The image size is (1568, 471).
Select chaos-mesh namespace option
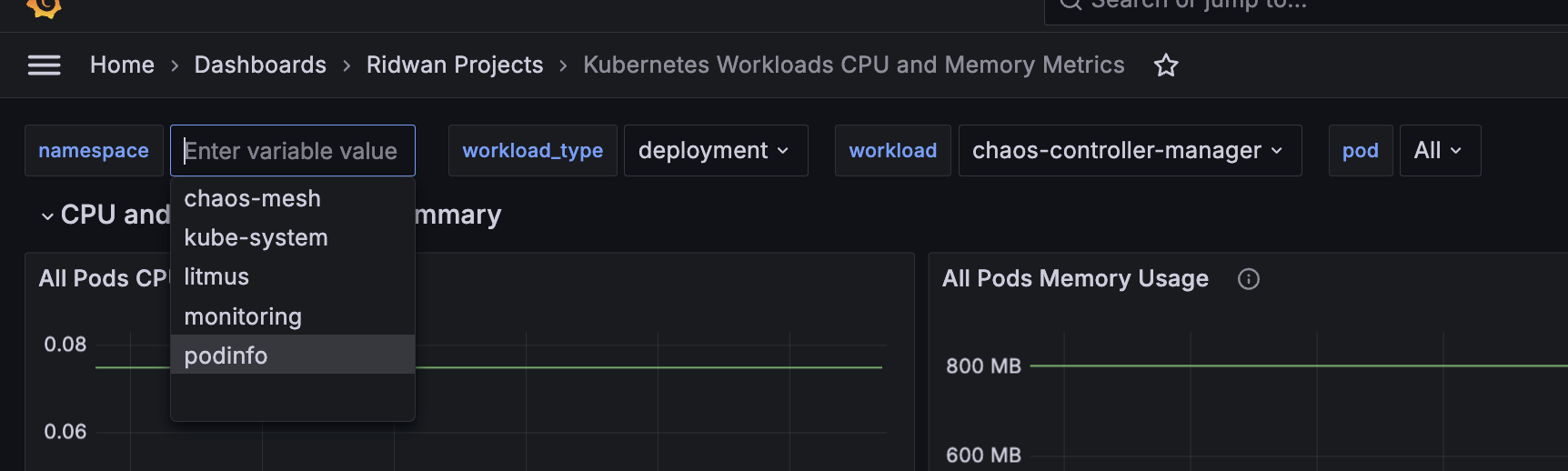293,198
